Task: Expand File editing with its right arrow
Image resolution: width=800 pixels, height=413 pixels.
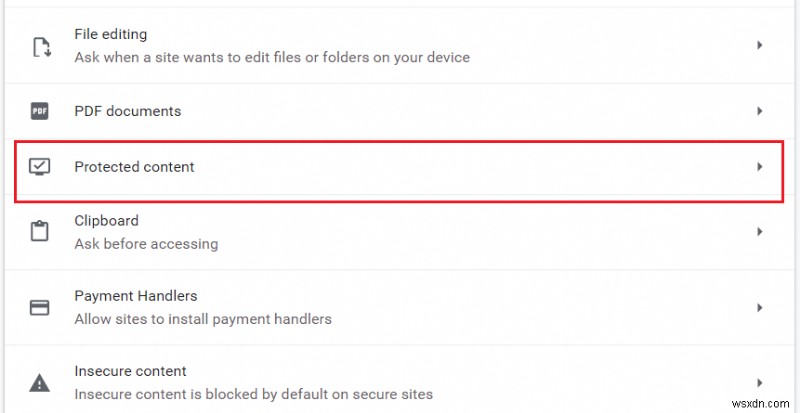Action: (x=760, y=45)
